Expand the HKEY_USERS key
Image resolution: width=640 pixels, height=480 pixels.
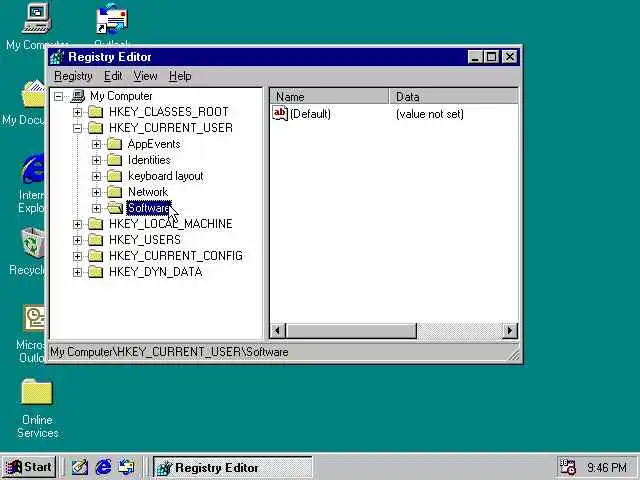[77, 240]
